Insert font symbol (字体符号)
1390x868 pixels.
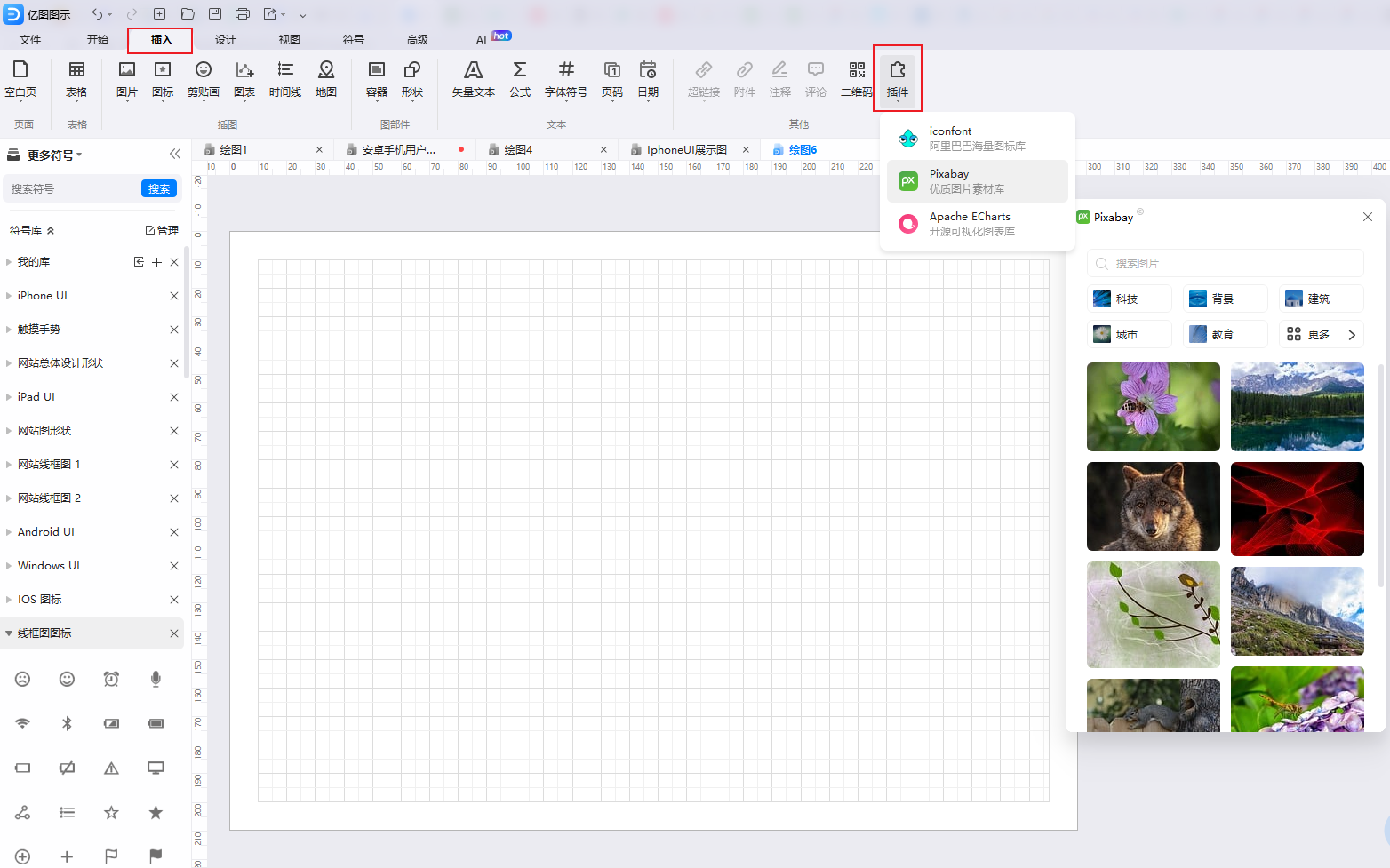(566, 79)
